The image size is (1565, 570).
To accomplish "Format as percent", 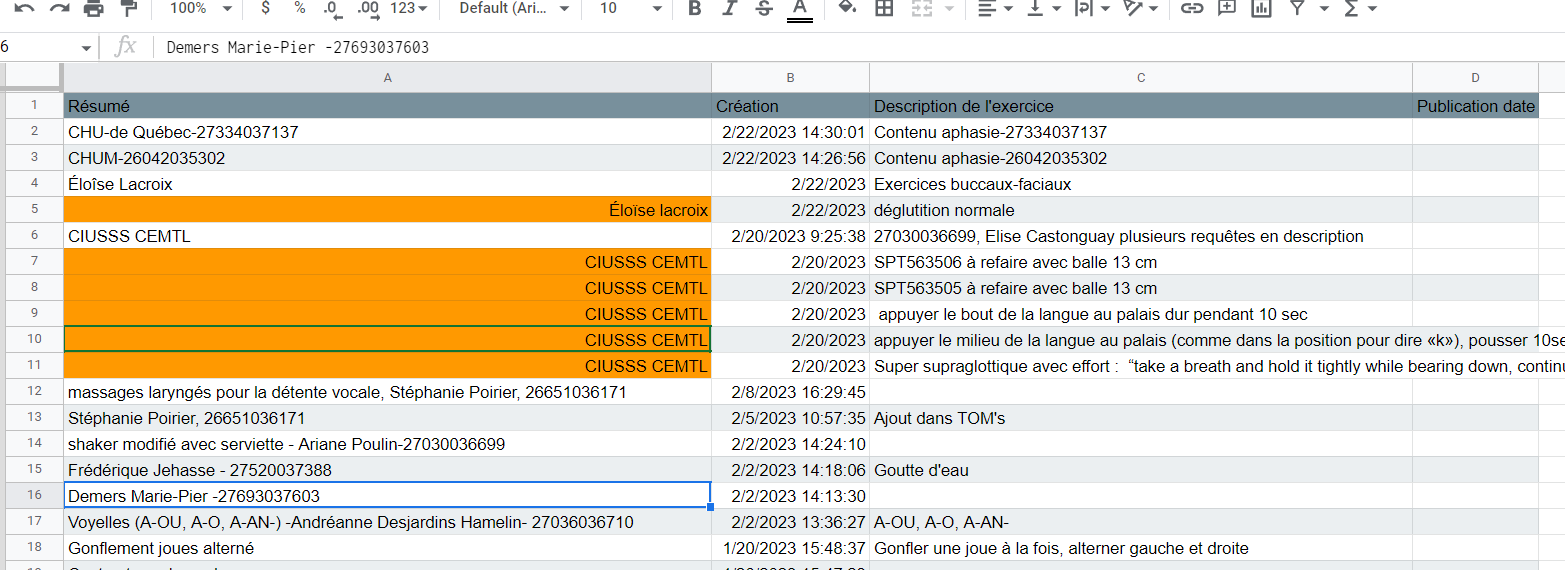I will coord(300,8).
